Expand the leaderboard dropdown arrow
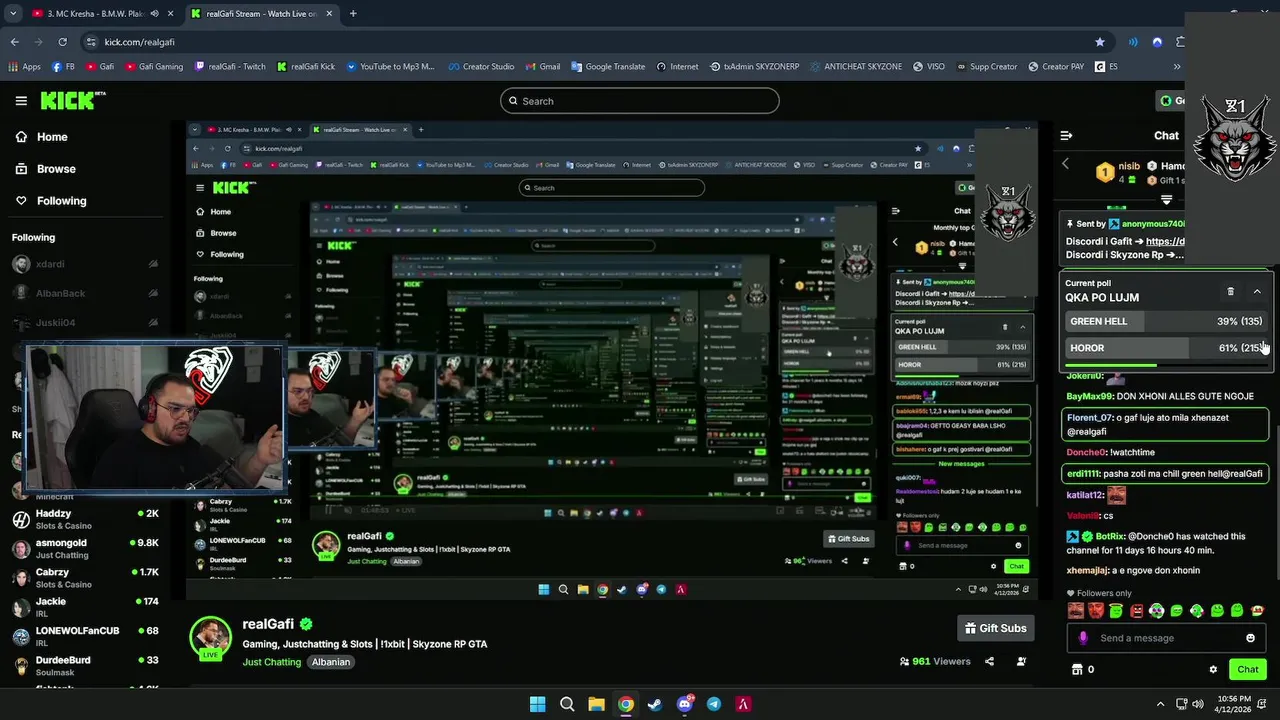The image size is (1280, 720). [x=1166, y=200]
